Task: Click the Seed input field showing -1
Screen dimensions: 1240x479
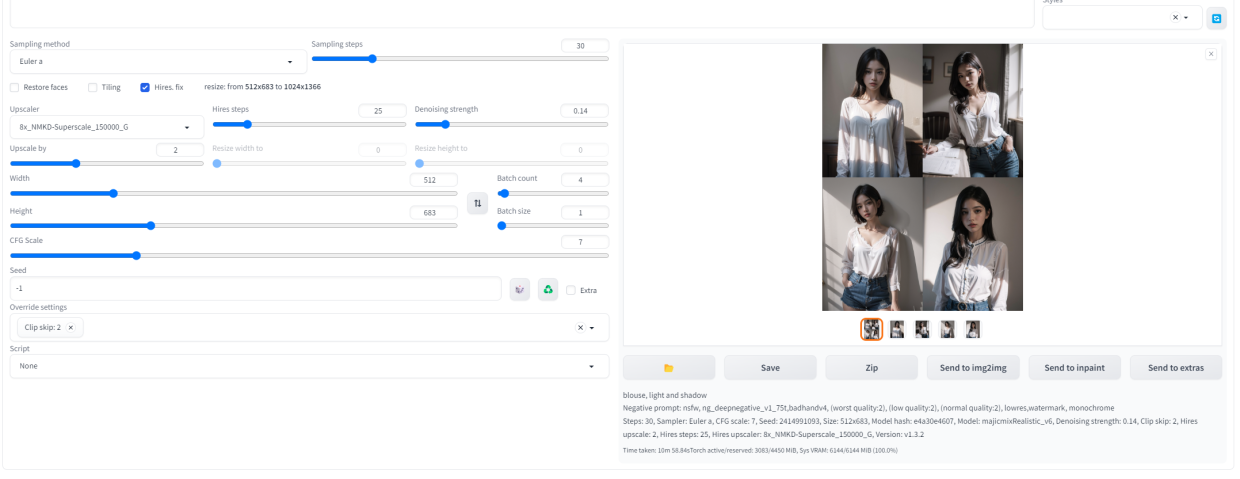Action: click(x=255, y=288)
